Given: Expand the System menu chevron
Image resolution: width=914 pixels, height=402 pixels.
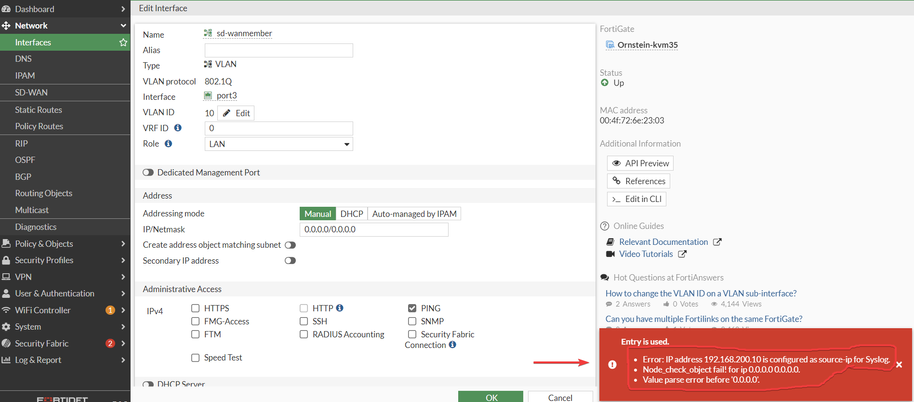Looking at the screenshot, I should 123,327.
